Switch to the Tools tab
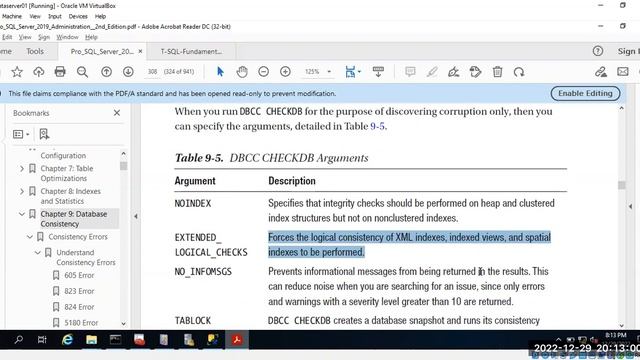640x360 pixels. point(35,51)
